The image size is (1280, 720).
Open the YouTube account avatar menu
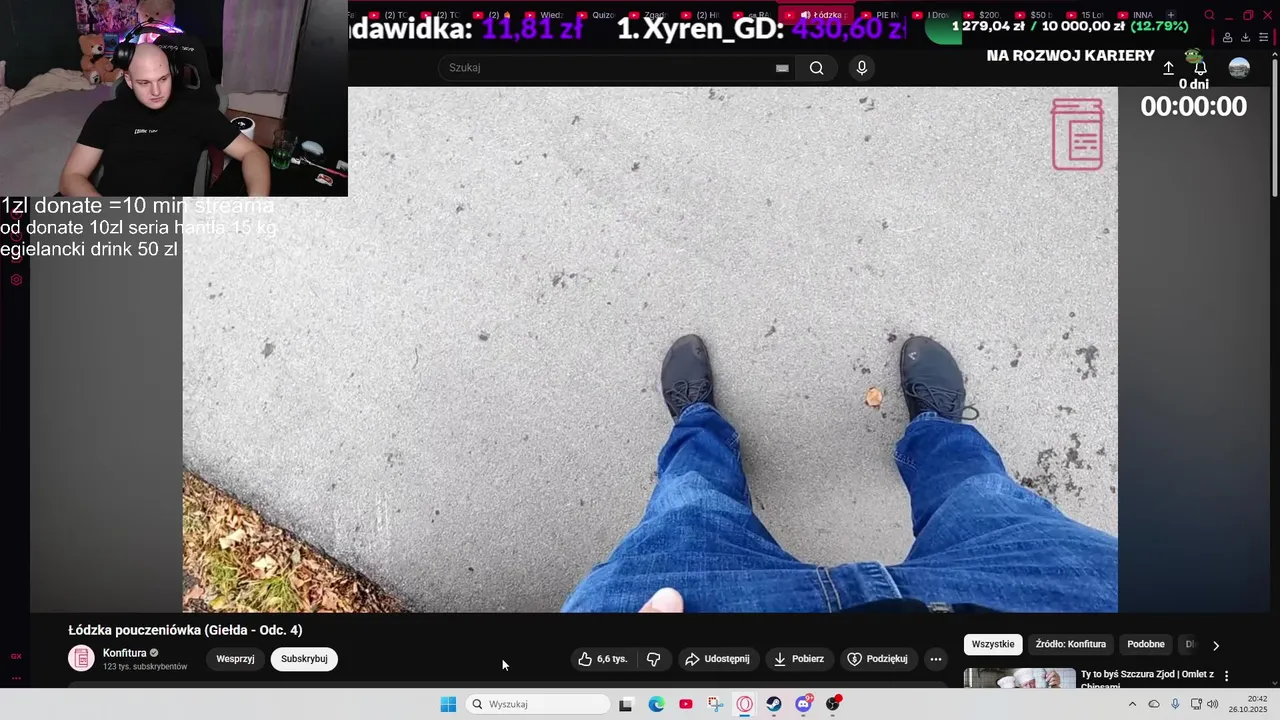click(1239, 68)
